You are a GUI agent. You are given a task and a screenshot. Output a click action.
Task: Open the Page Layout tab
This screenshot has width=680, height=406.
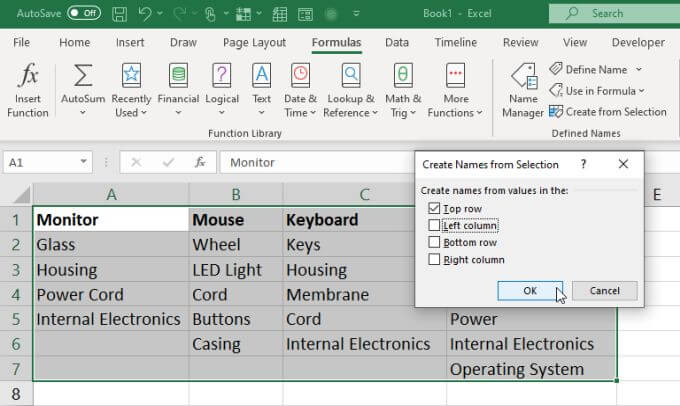(x=254, y=43)
